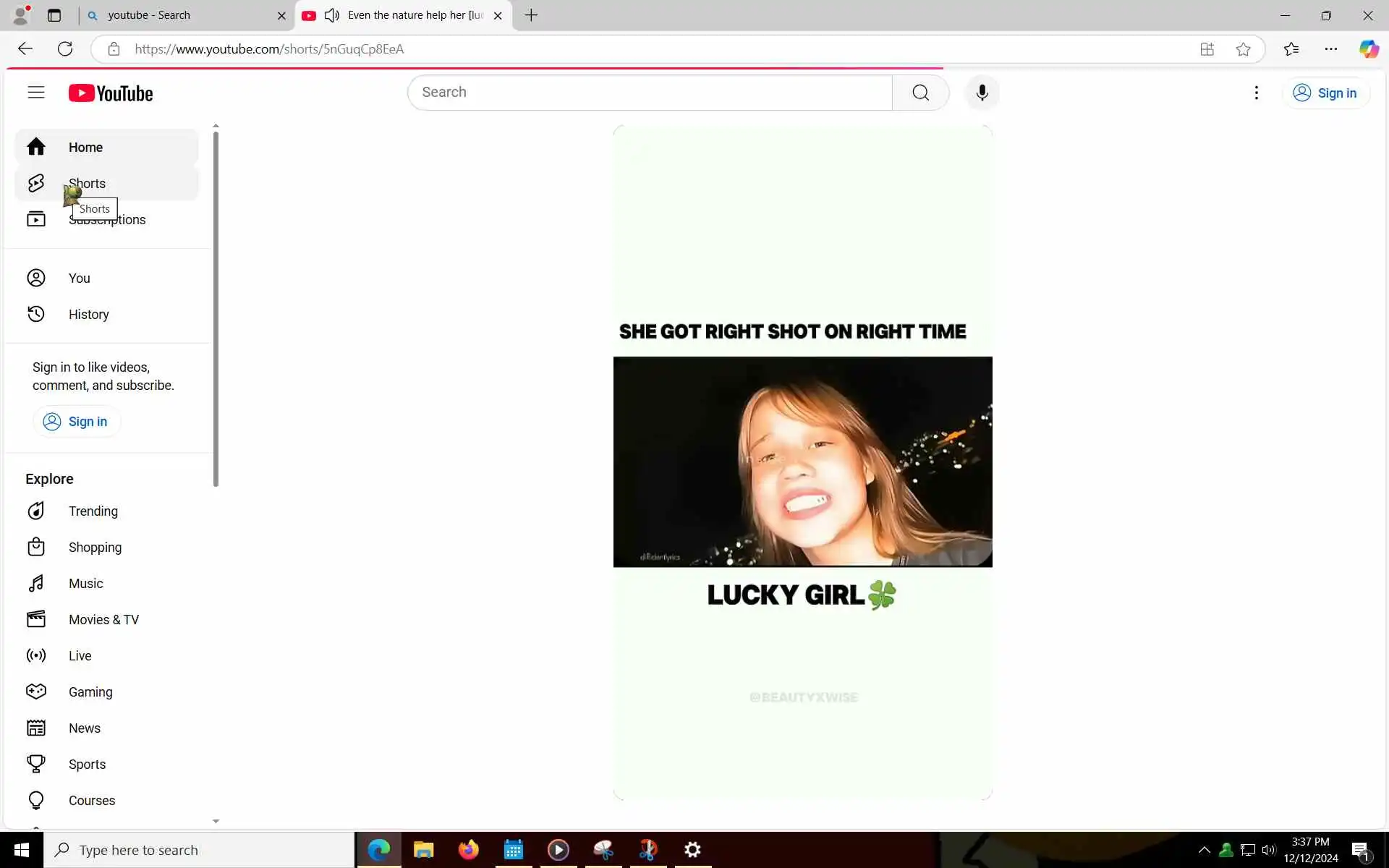Toggle the hamburger guide menu
The width and height of the screenshot is (1389, 868).
(x=36, y=93)
